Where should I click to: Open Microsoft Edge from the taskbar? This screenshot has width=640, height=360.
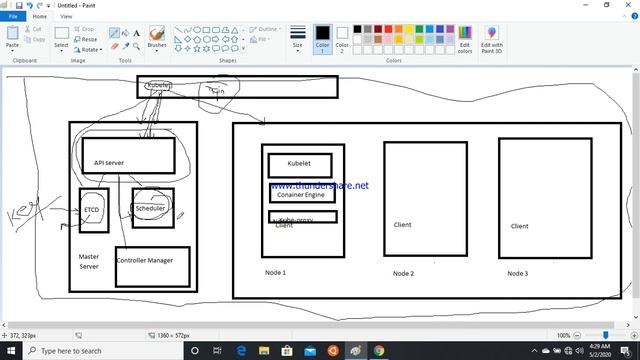241,351
